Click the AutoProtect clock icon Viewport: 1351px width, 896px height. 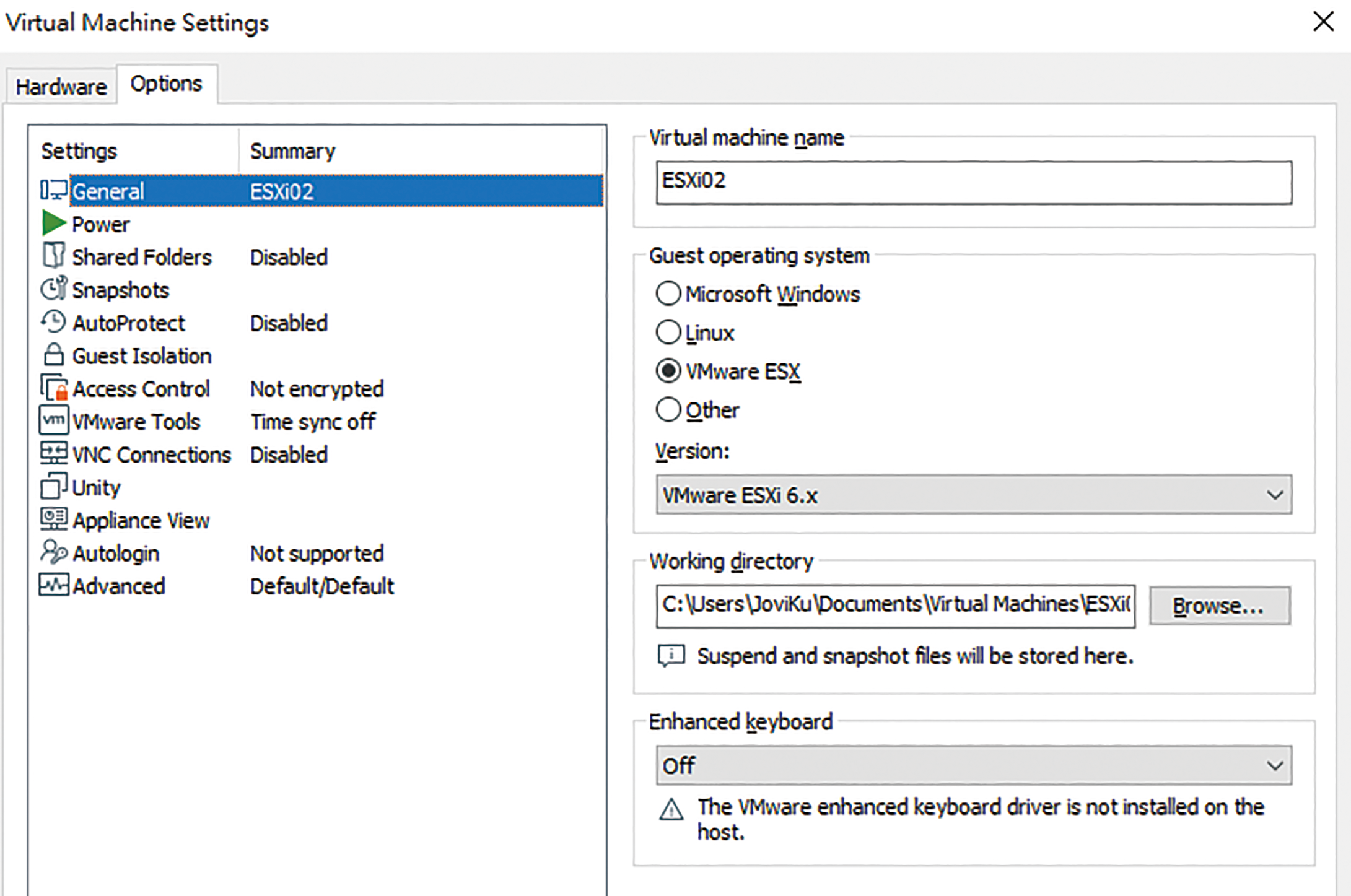point(54,322)
